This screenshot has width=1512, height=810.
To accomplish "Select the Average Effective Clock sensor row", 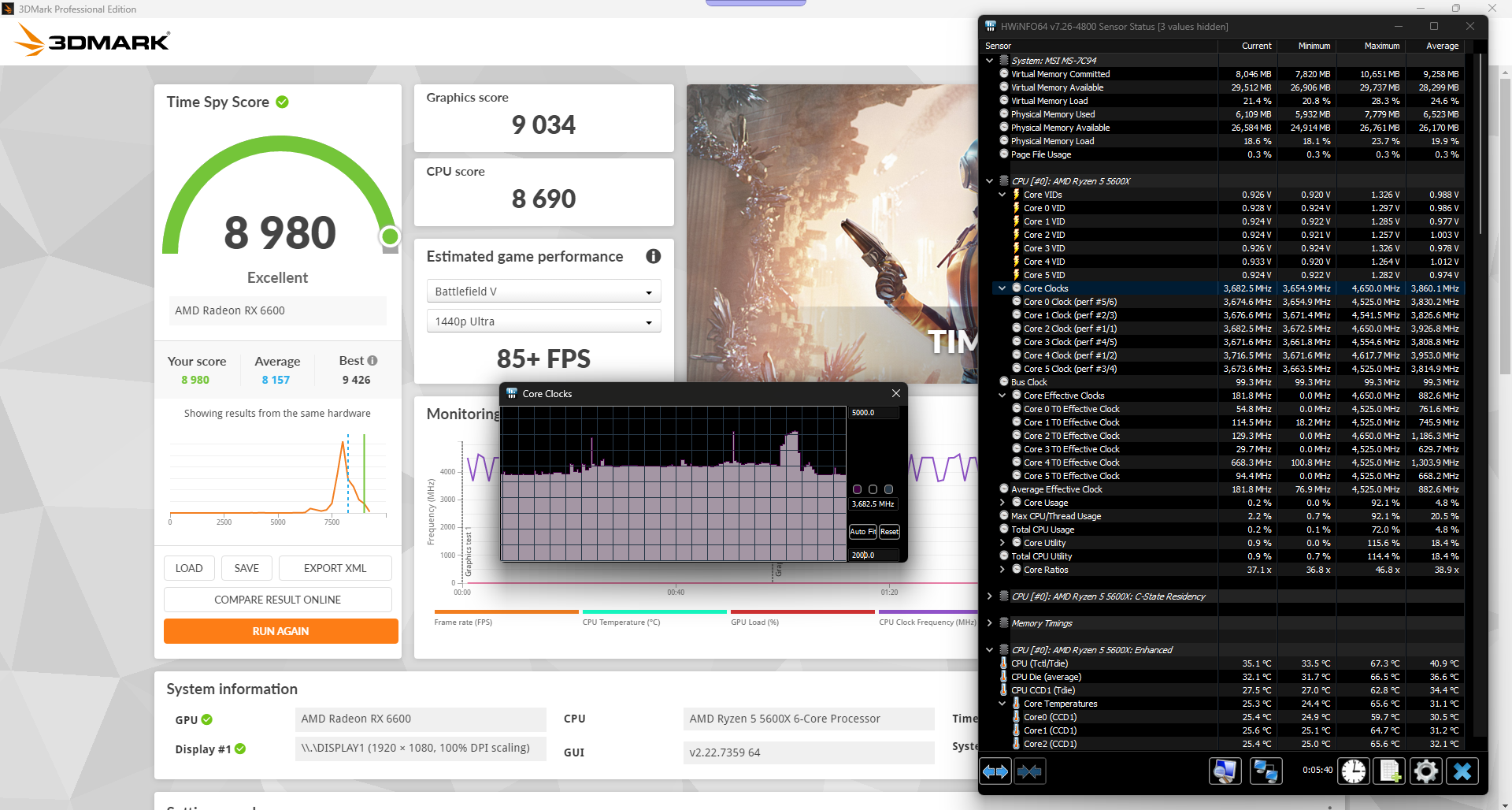I will click(1224, 489).
